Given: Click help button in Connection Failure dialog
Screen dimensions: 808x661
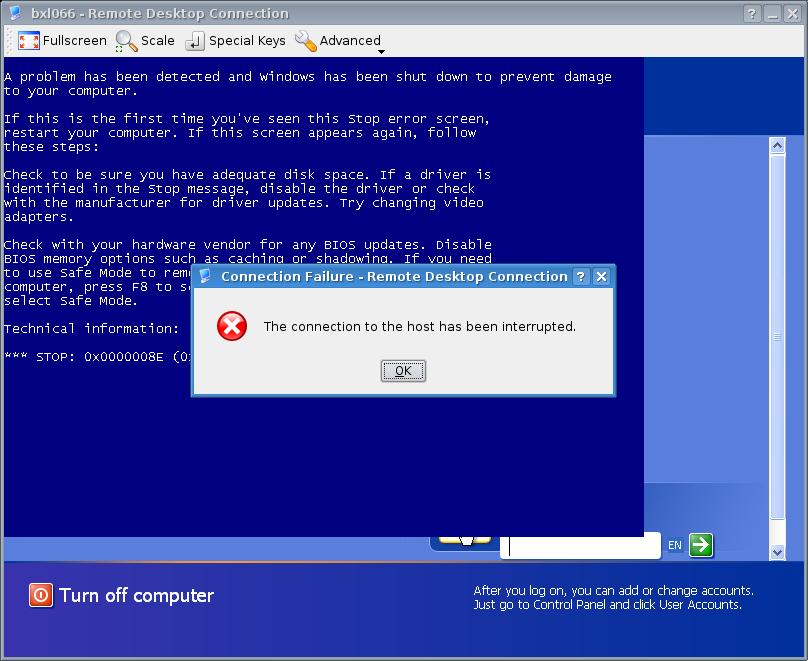Looking at the screenshot, I should (x=581, y=277).
